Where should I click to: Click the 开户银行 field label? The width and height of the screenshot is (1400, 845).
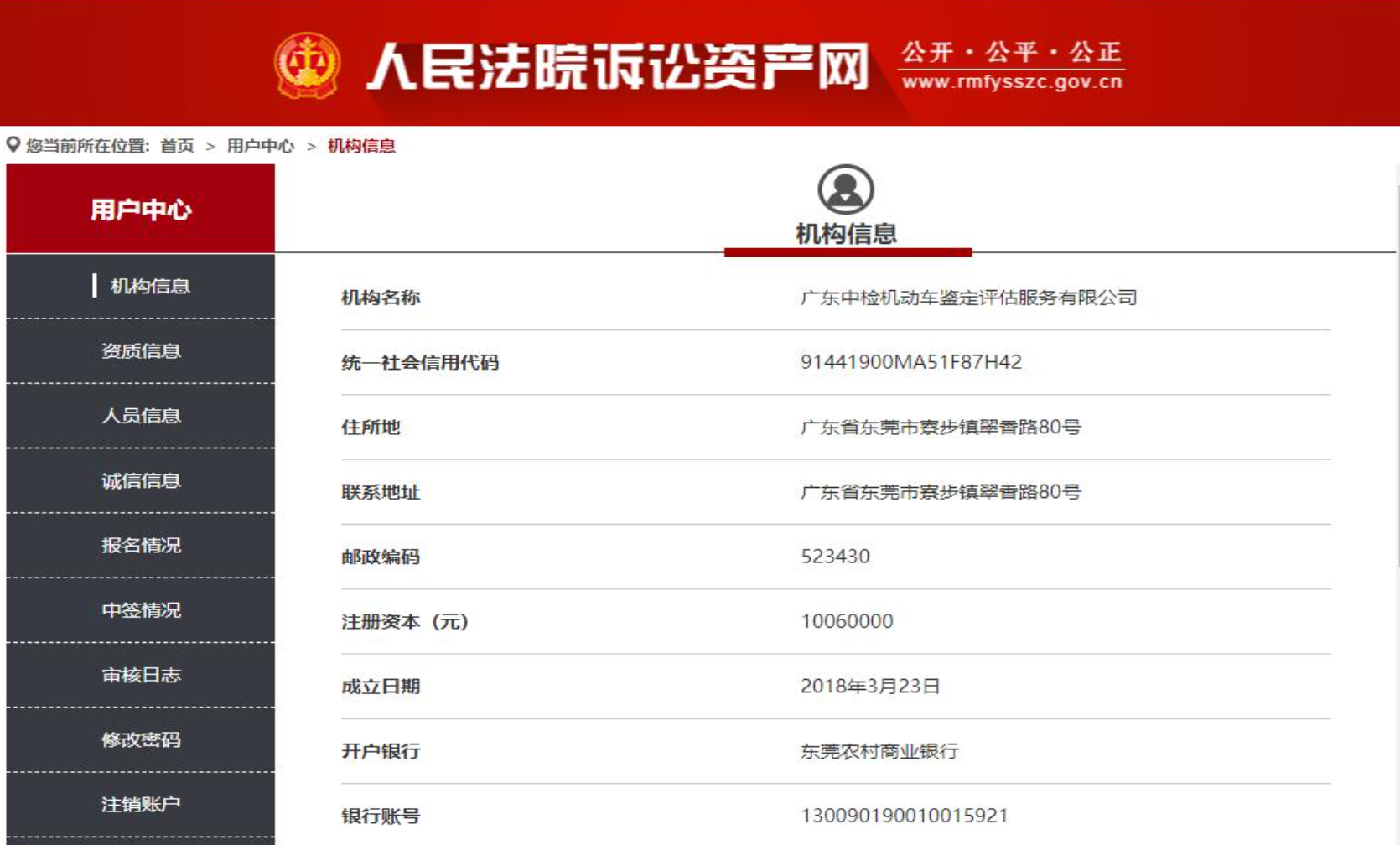[381, 751]
